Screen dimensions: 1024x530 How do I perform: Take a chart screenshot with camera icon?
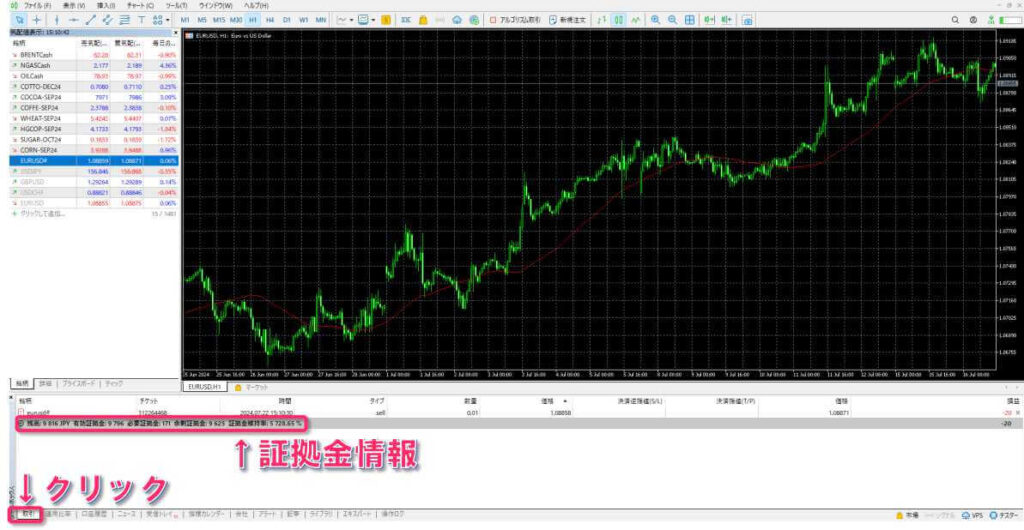coord(747,20)
